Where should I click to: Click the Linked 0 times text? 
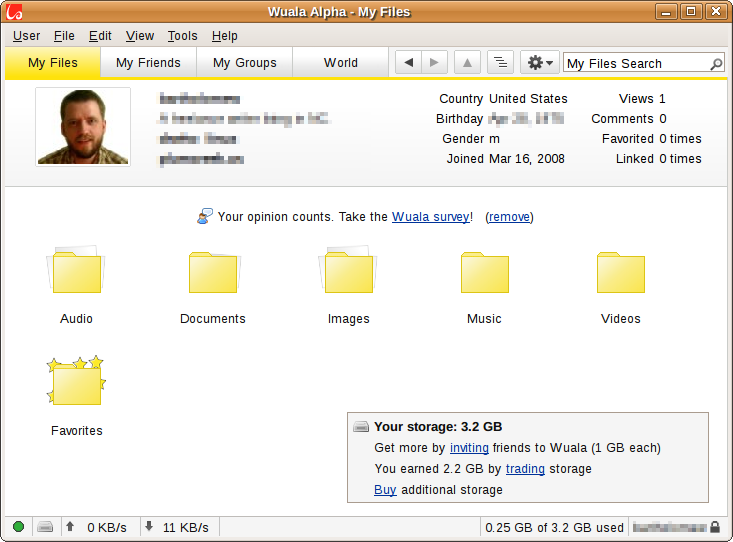(x=658, y=159)
